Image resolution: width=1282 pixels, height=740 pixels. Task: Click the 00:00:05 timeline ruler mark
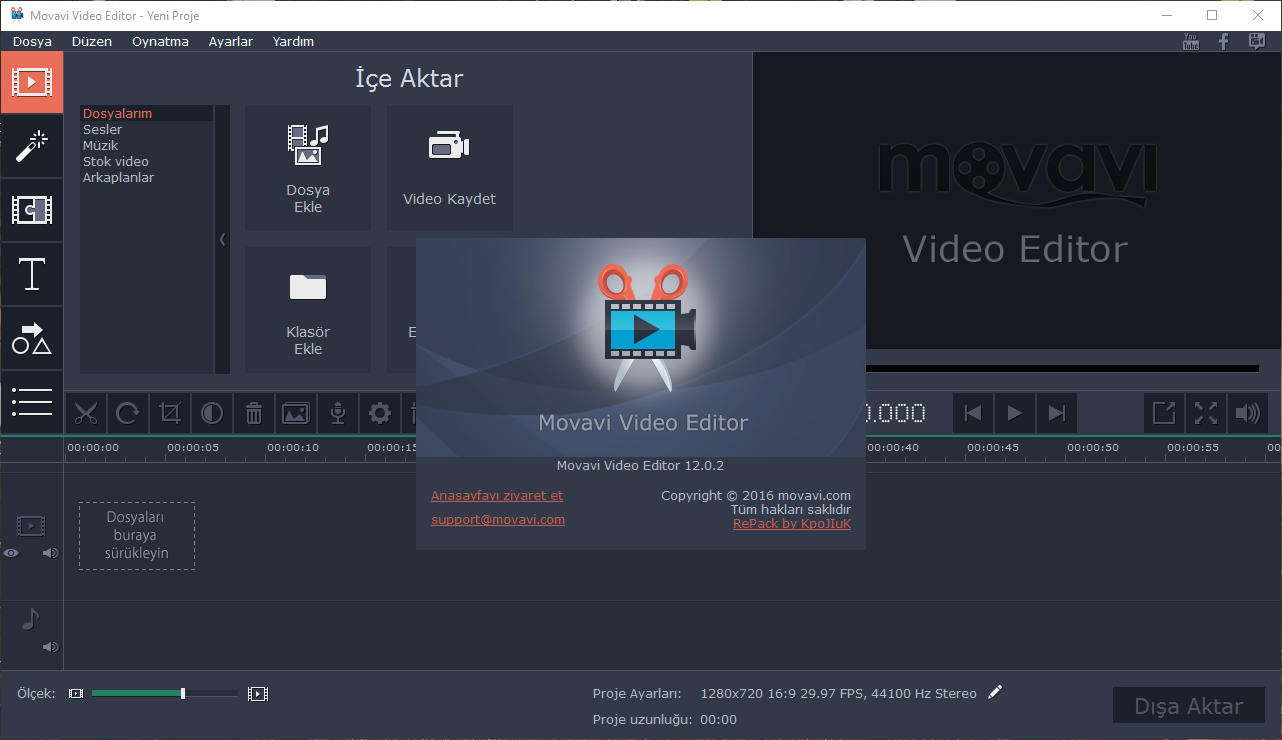point(193,448)
